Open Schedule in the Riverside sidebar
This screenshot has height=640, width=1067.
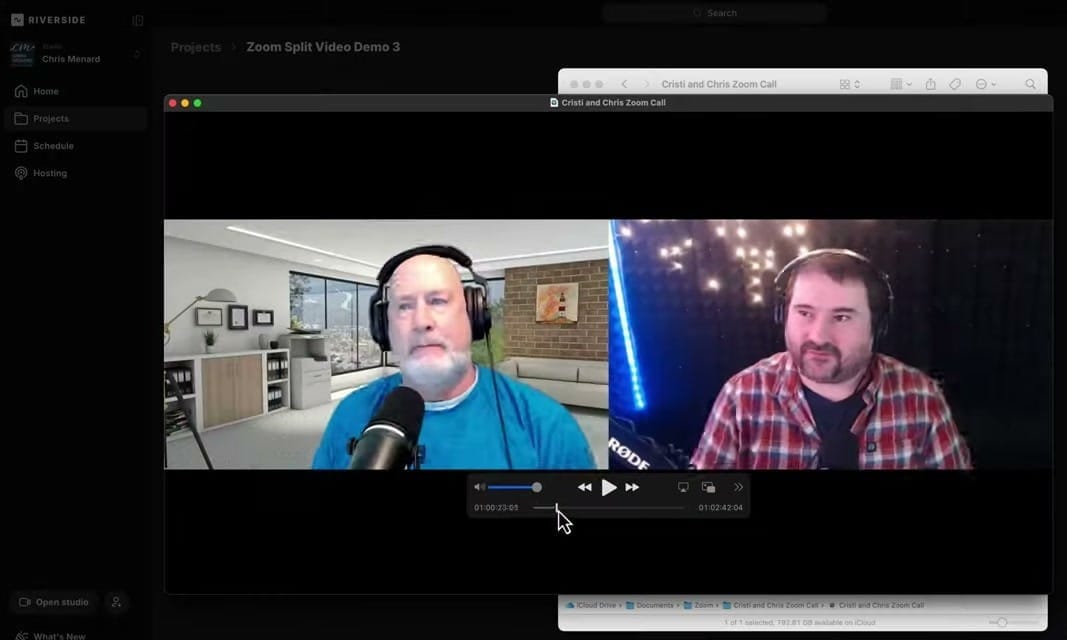[75, 146]
